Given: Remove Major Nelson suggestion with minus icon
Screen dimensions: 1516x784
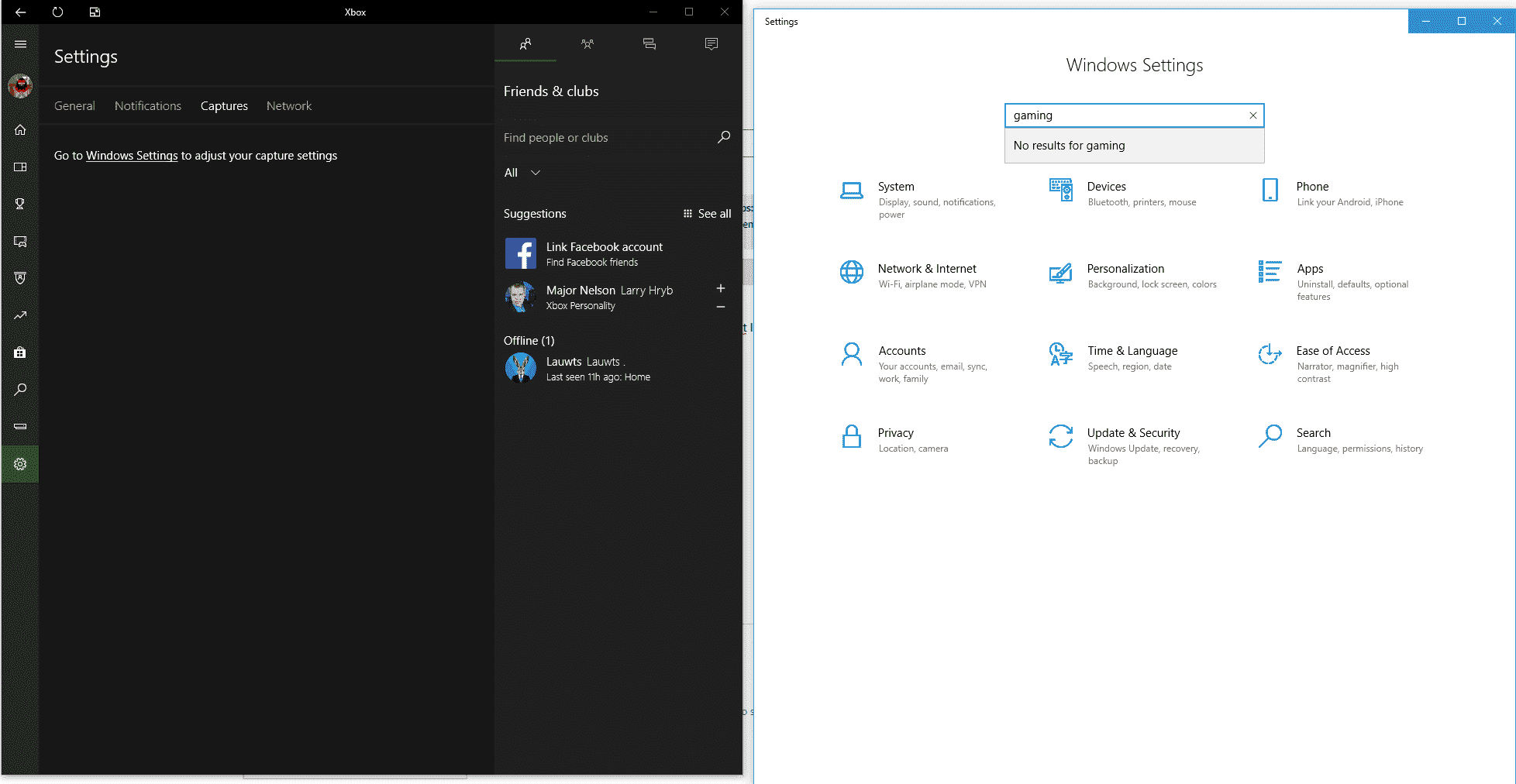Looking at the screenshot, I should coord(721,307).
